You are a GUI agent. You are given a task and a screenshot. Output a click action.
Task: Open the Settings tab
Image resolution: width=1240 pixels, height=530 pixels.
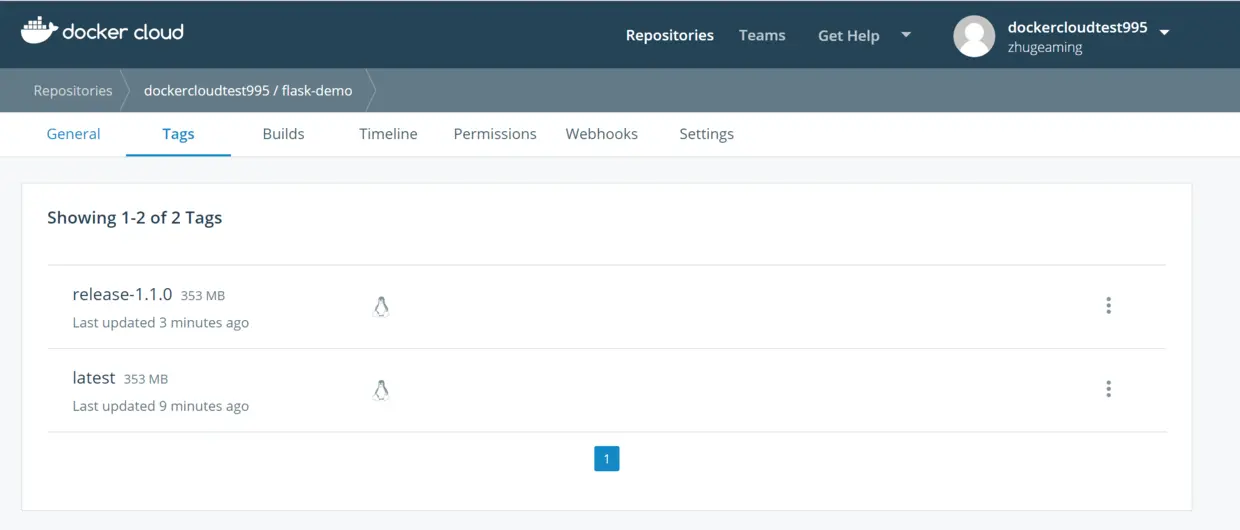click(706, 134)
